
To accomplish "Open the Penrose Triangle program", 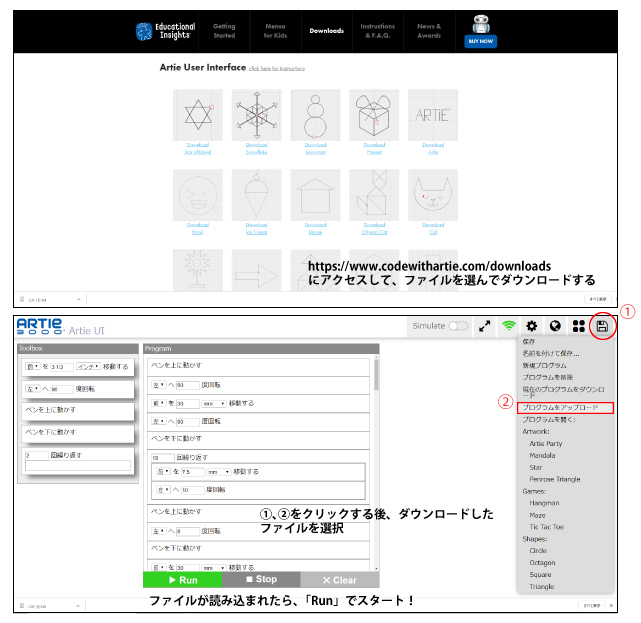I will [555, 479].
